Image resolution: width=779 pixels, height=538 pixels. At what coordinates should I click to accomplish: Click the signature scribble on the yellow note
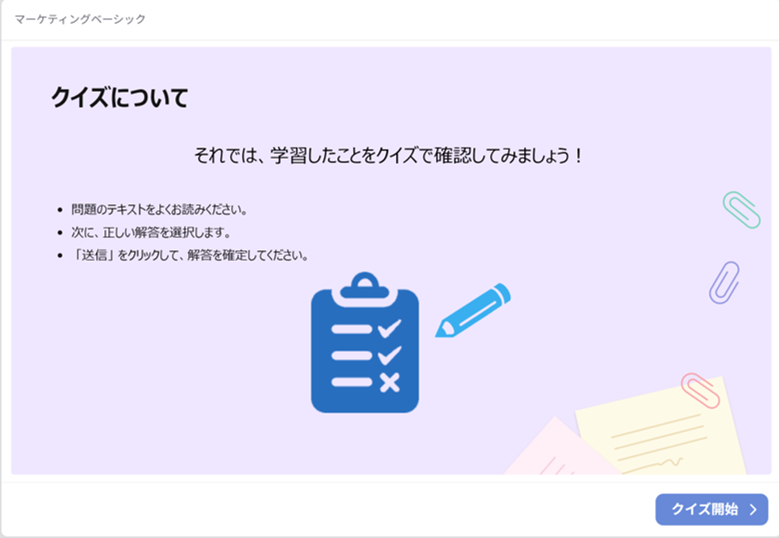coord(670,462)
